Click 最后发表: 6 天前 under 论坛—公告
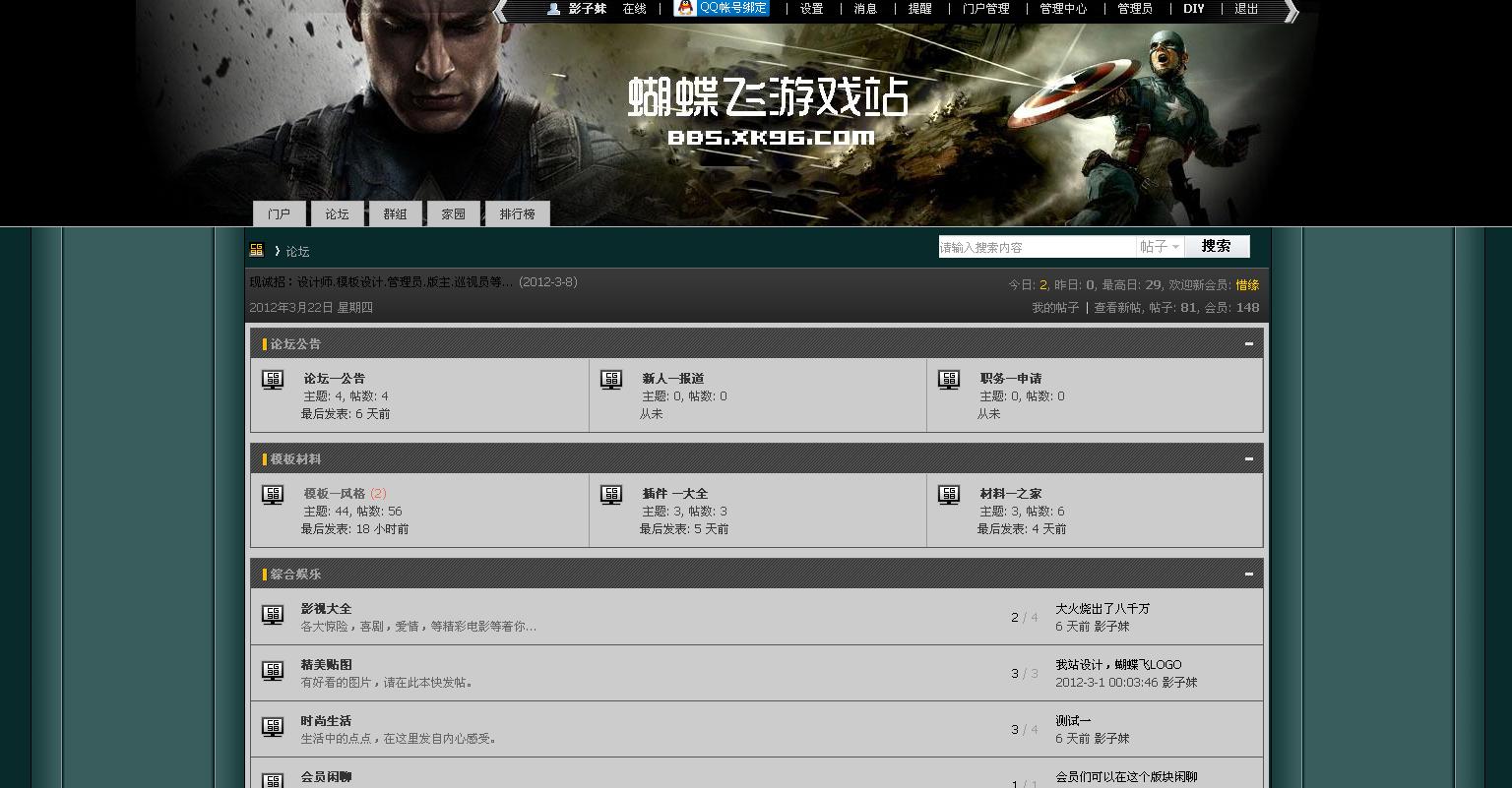Screen dimensions: 1512x788 (346, 414)
